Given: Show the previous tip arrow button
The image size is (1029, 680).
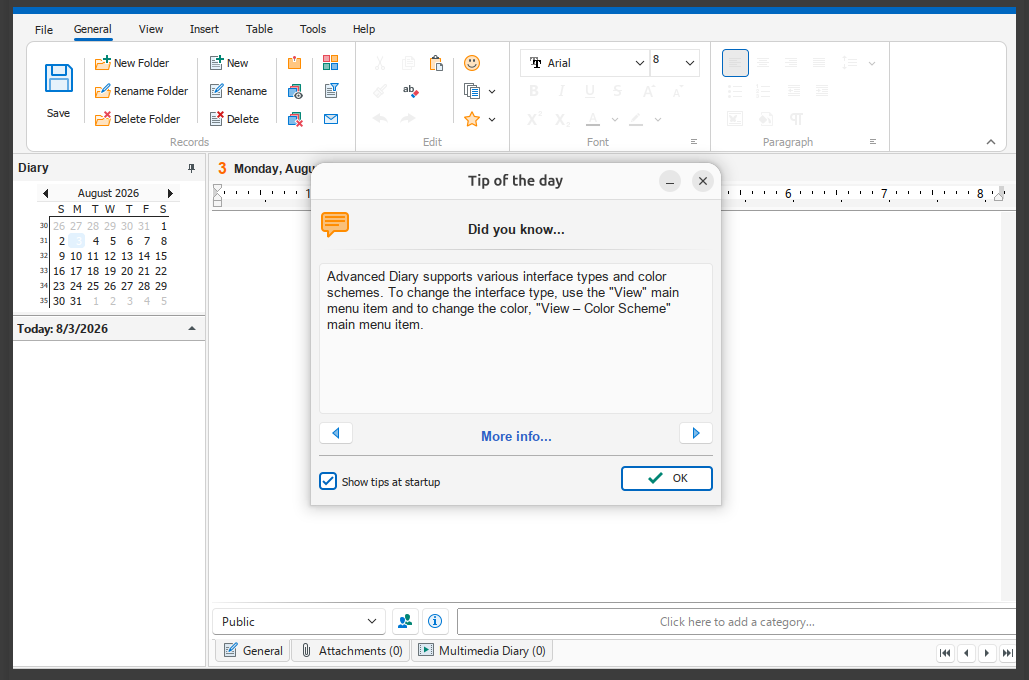Looking at the screenshot, I should click(336, 433).
